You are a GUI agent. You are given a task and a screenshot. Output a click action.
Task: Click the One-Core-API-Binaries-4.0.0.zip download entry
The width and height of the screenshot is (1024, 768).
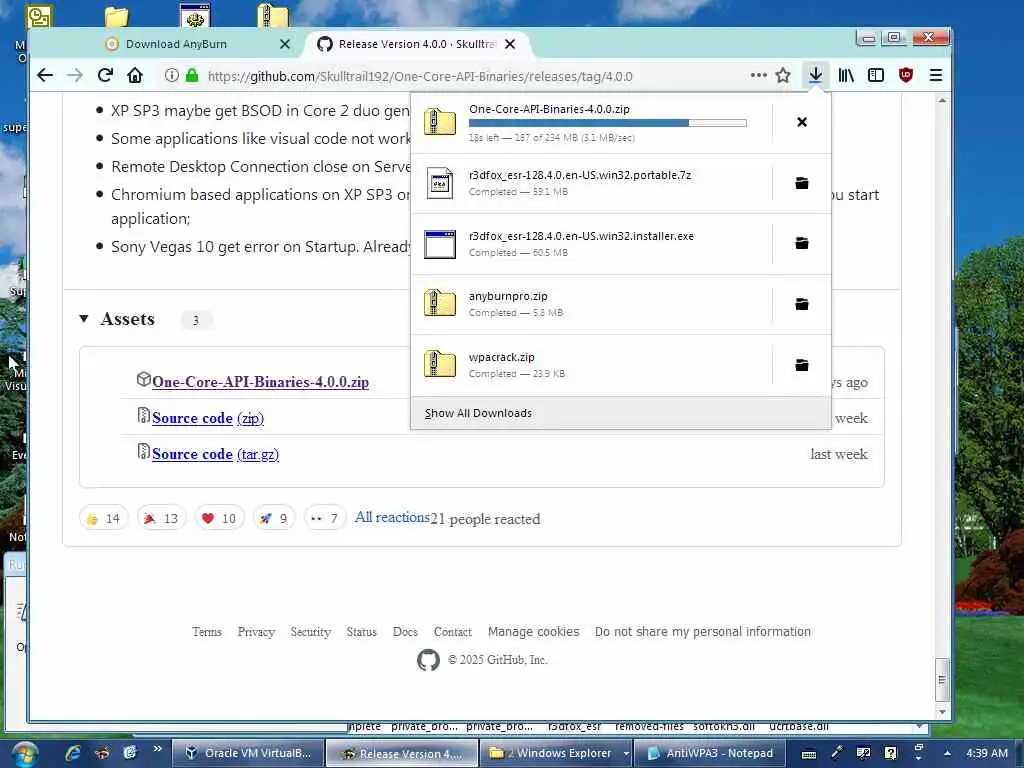[x=591, y=123]
